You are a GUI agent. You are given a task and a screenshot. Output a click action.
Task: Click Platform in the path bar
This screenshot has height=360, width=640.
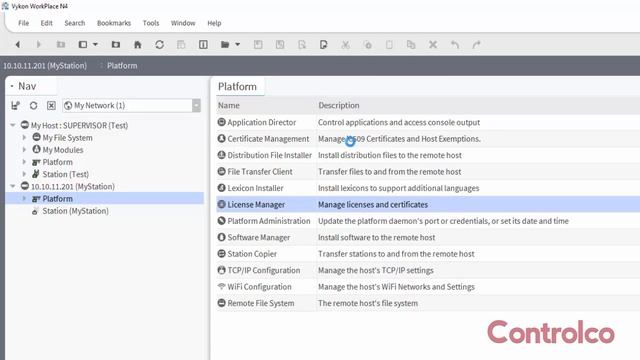pyautogui.click(x=122, y=66)
